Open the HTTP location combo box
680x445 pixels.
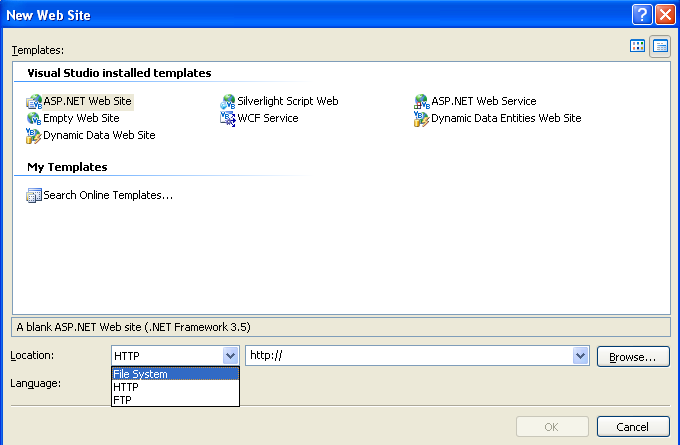point(175,356)
